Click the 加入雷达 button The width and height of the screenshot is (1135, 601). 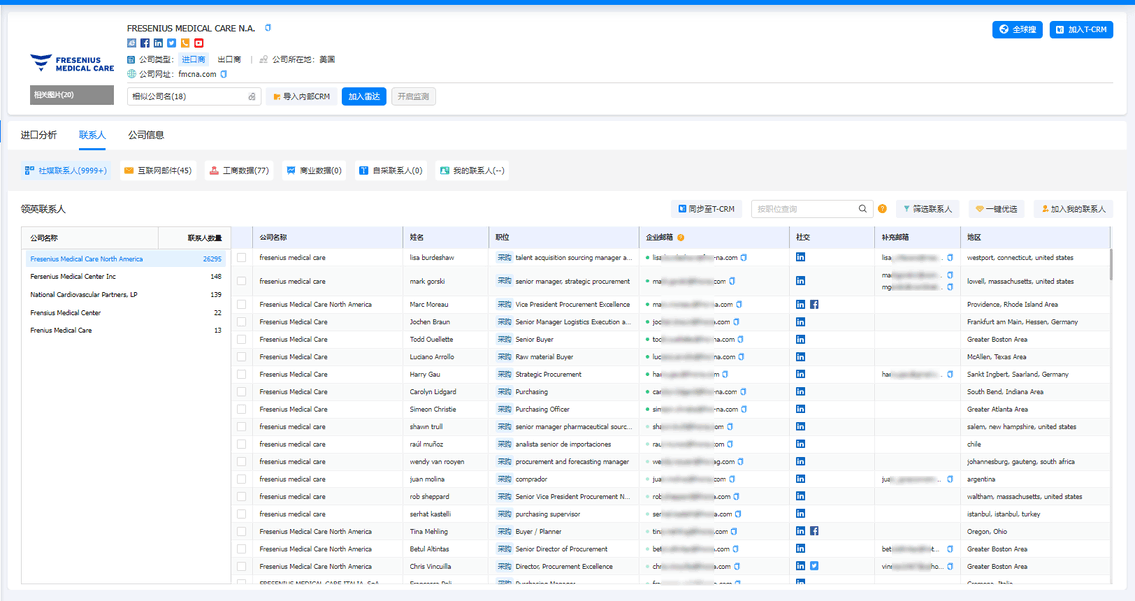[x=364, y=97]
